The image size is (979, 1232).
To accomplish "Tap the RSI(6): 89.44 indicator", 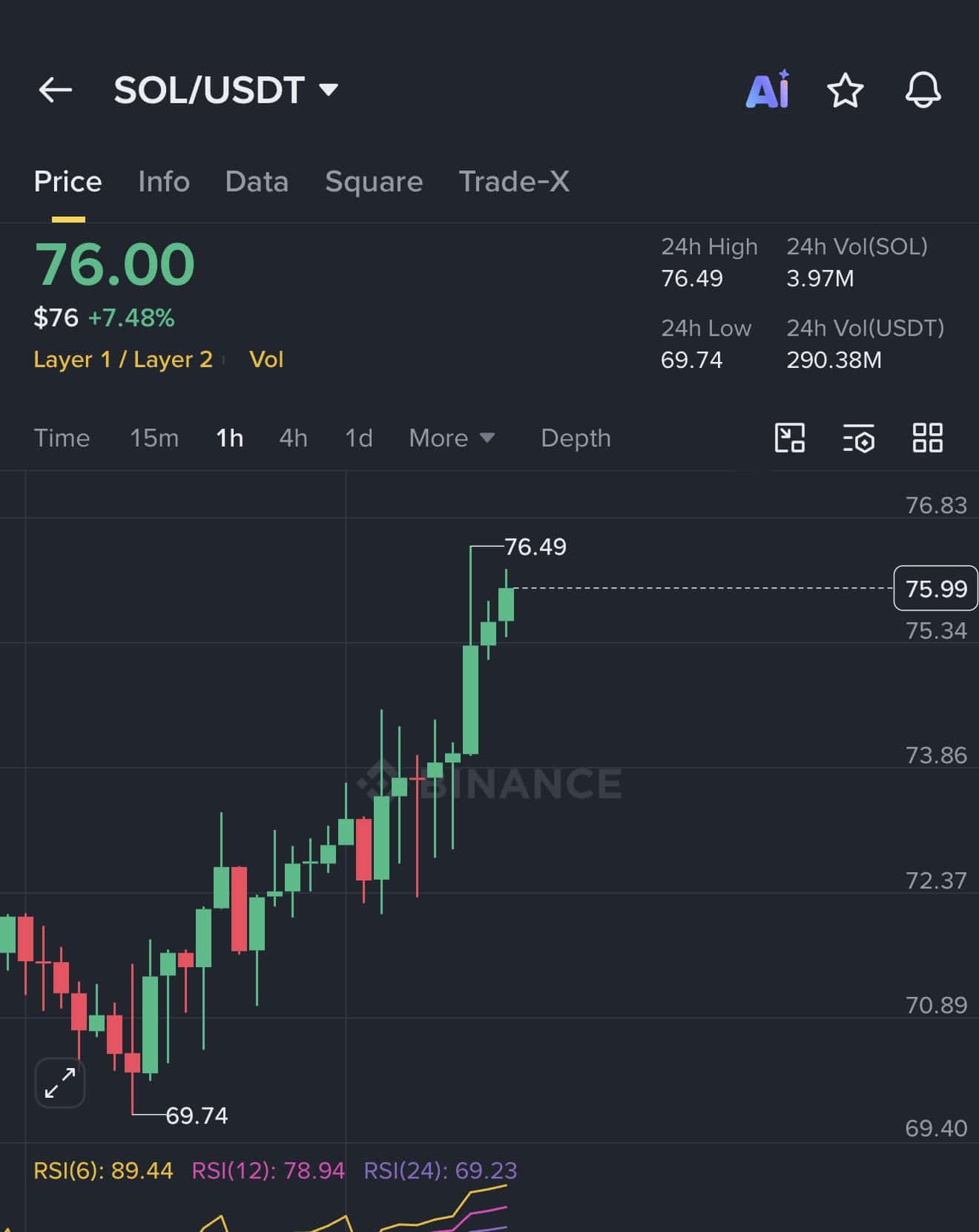I will point(103,1170).
